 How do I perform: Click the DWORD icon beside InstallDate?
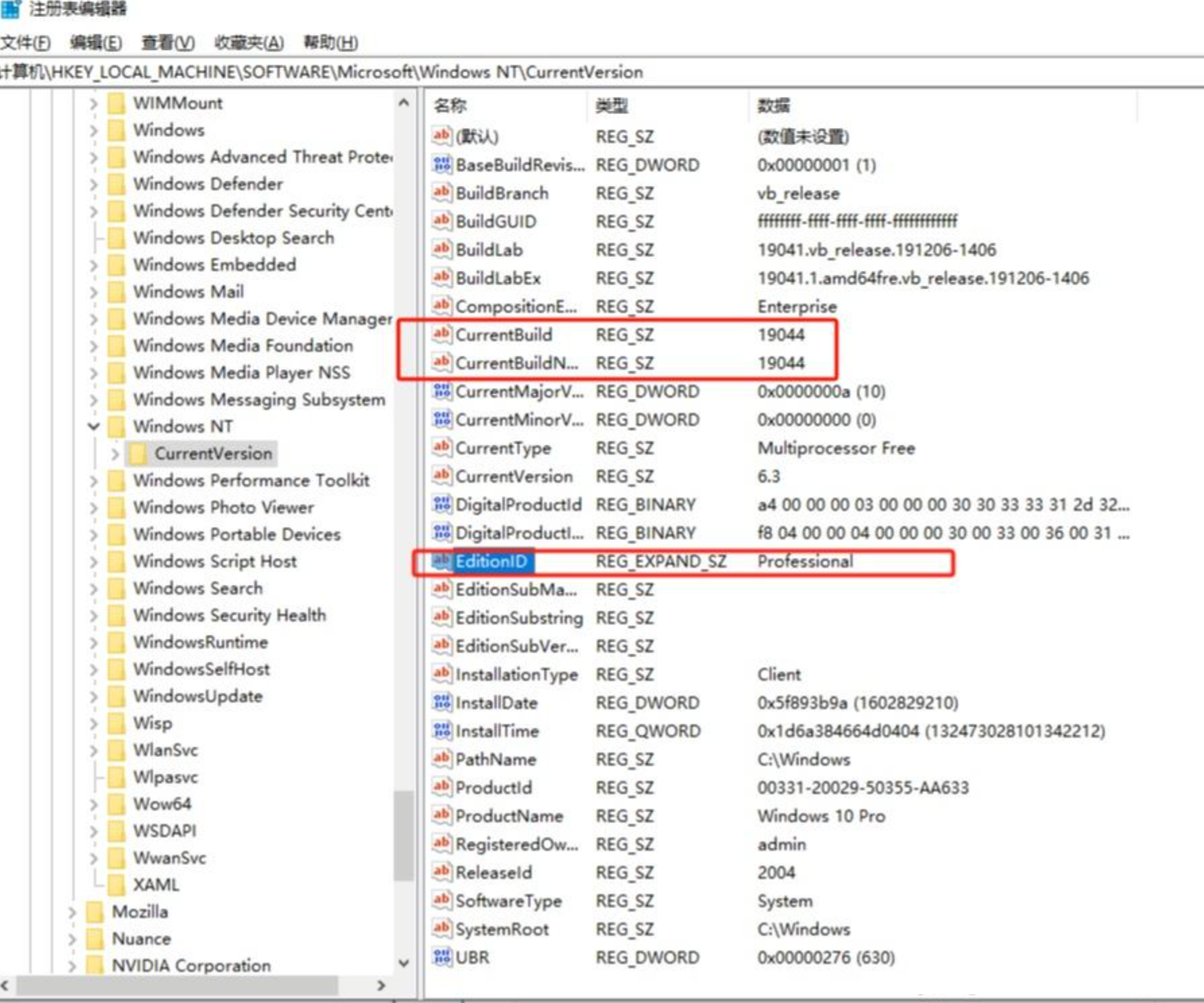click(442, 702)
